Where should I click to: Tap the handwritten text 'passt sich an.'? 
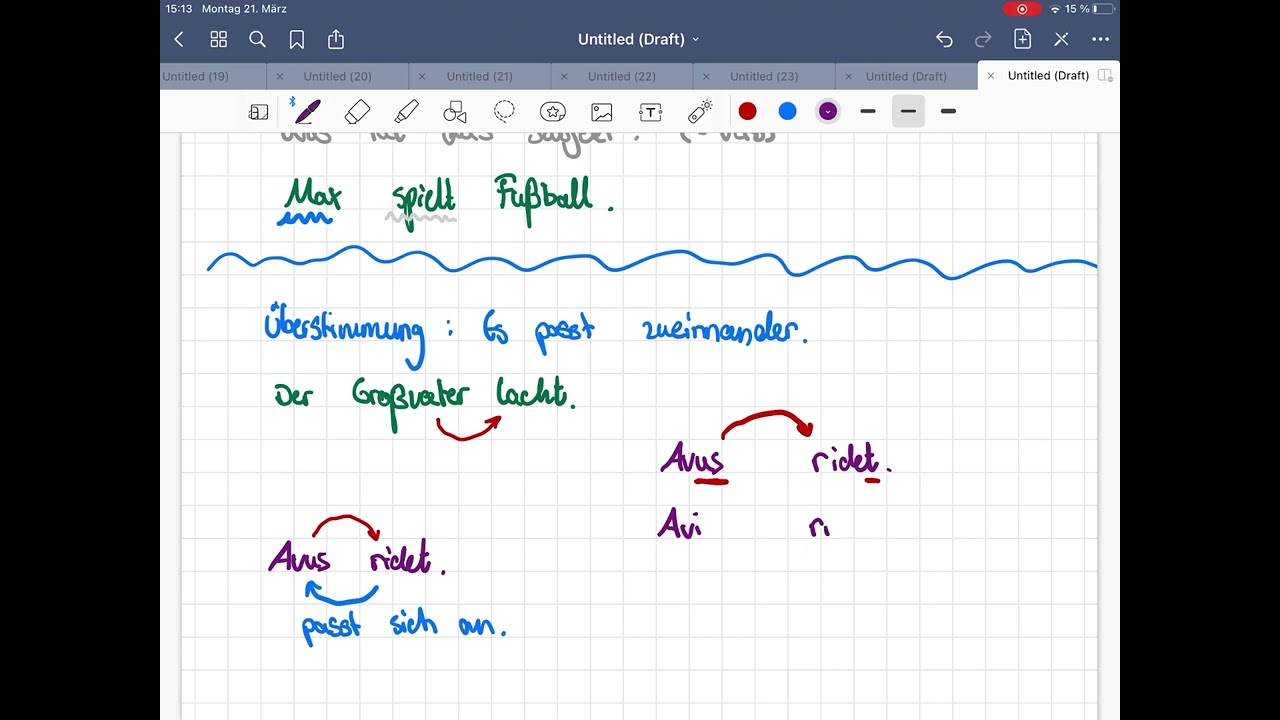[403, 626]
